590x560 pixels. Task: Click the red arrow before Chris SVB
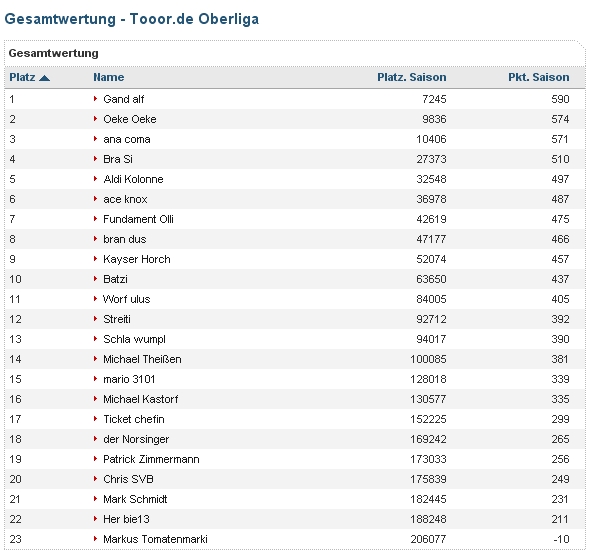click(x=96, y=479)
